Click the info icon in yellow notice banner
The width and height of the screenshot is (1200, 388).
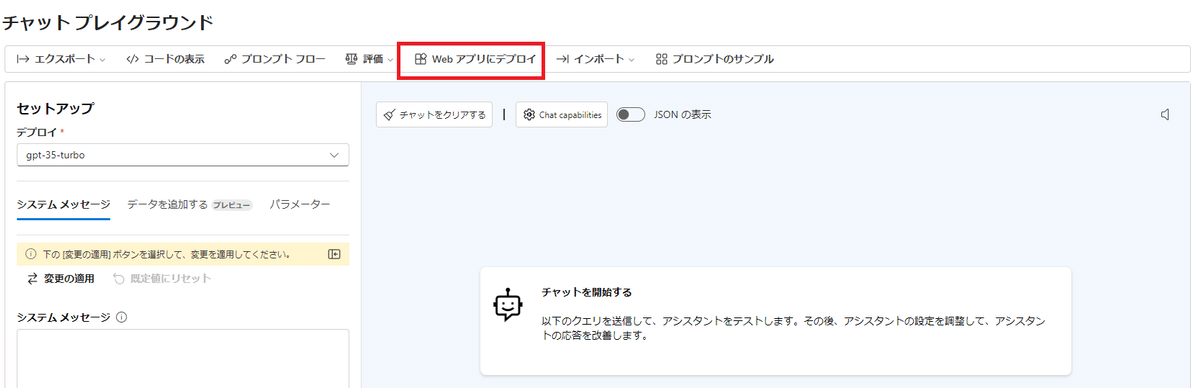tap(30, 254)
